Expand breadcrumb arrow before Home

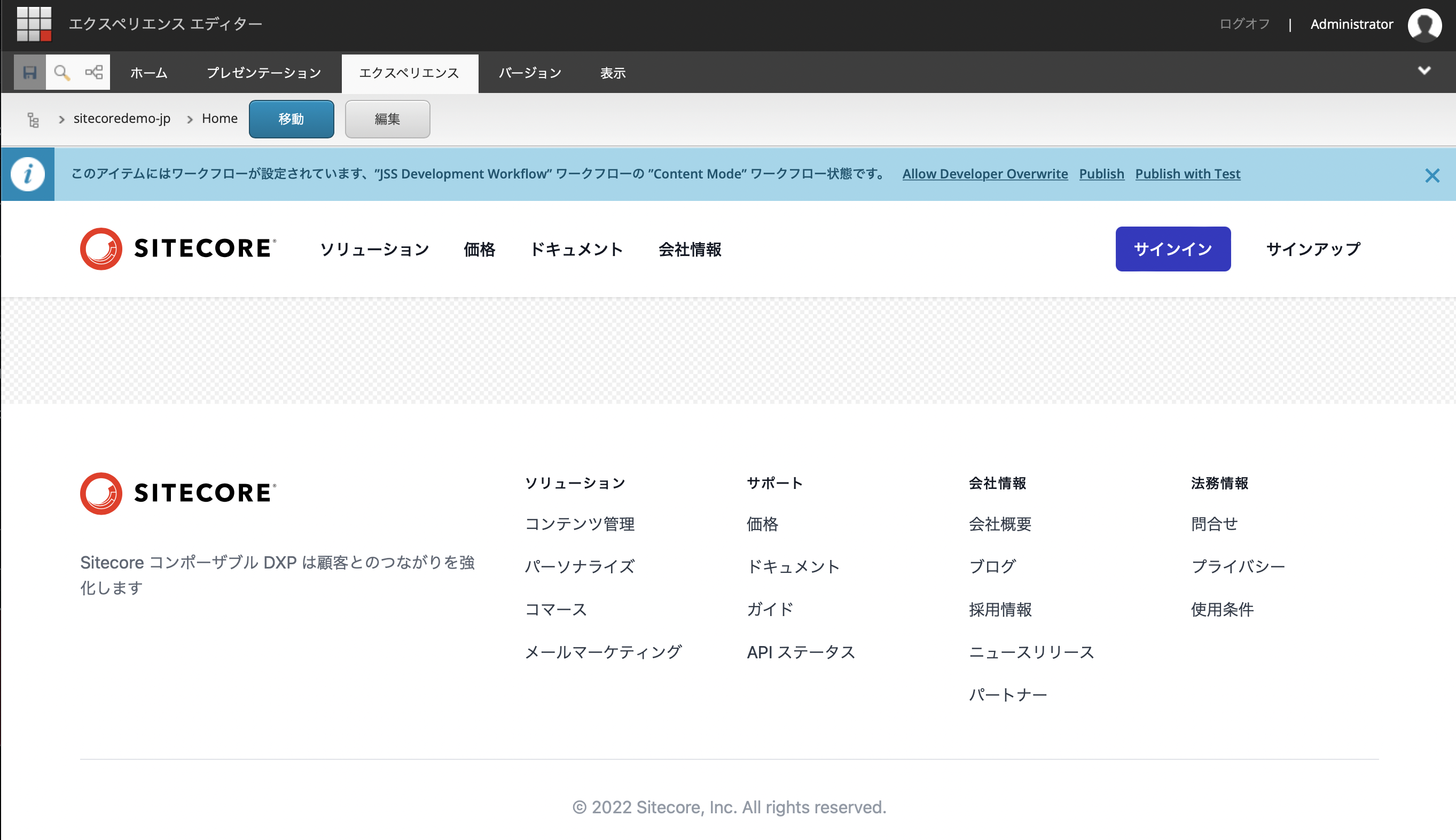190,119
